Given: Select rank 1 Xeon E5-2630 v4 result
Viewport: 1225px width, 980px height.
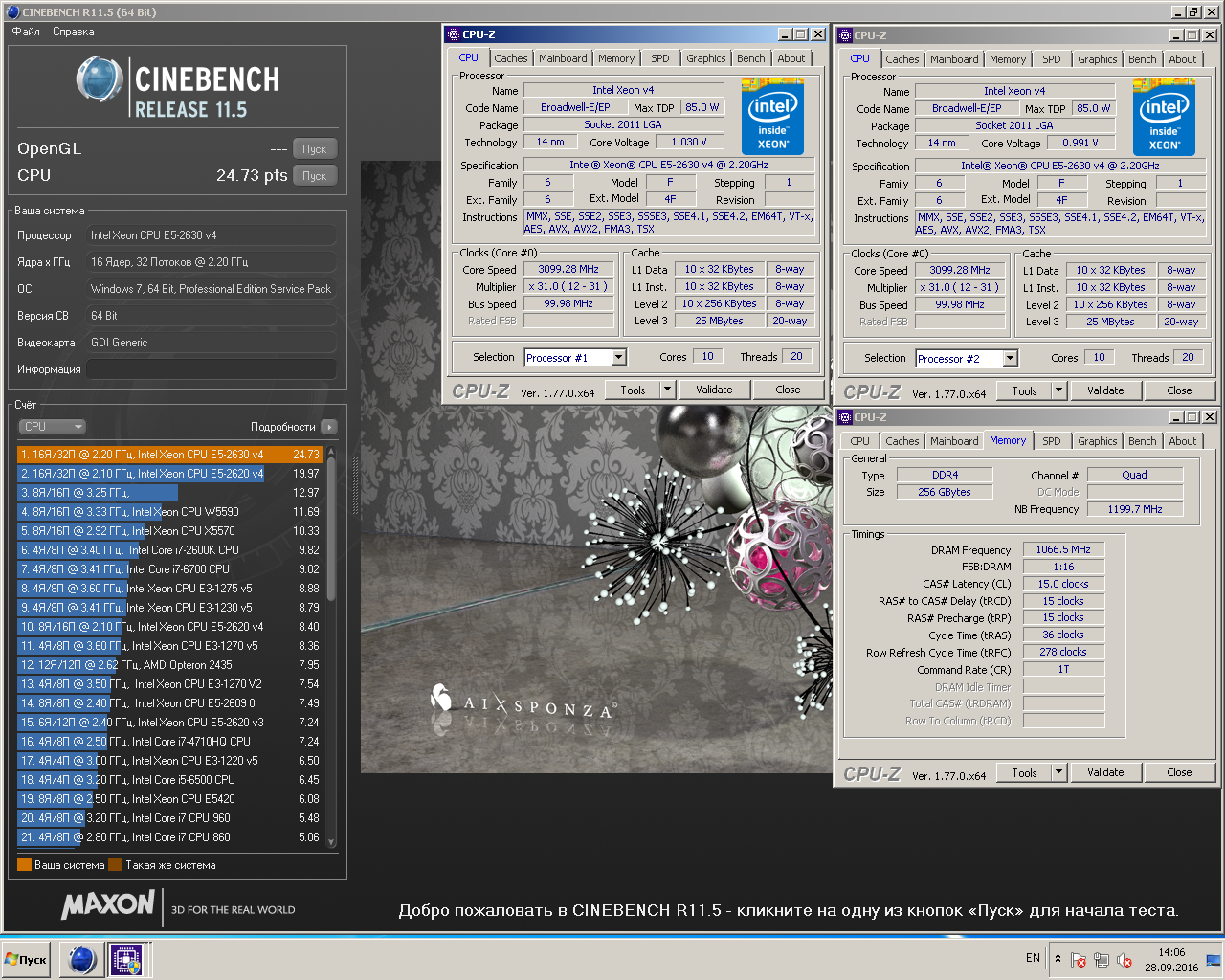Looking at the screenshot, I should coord(170,455).
